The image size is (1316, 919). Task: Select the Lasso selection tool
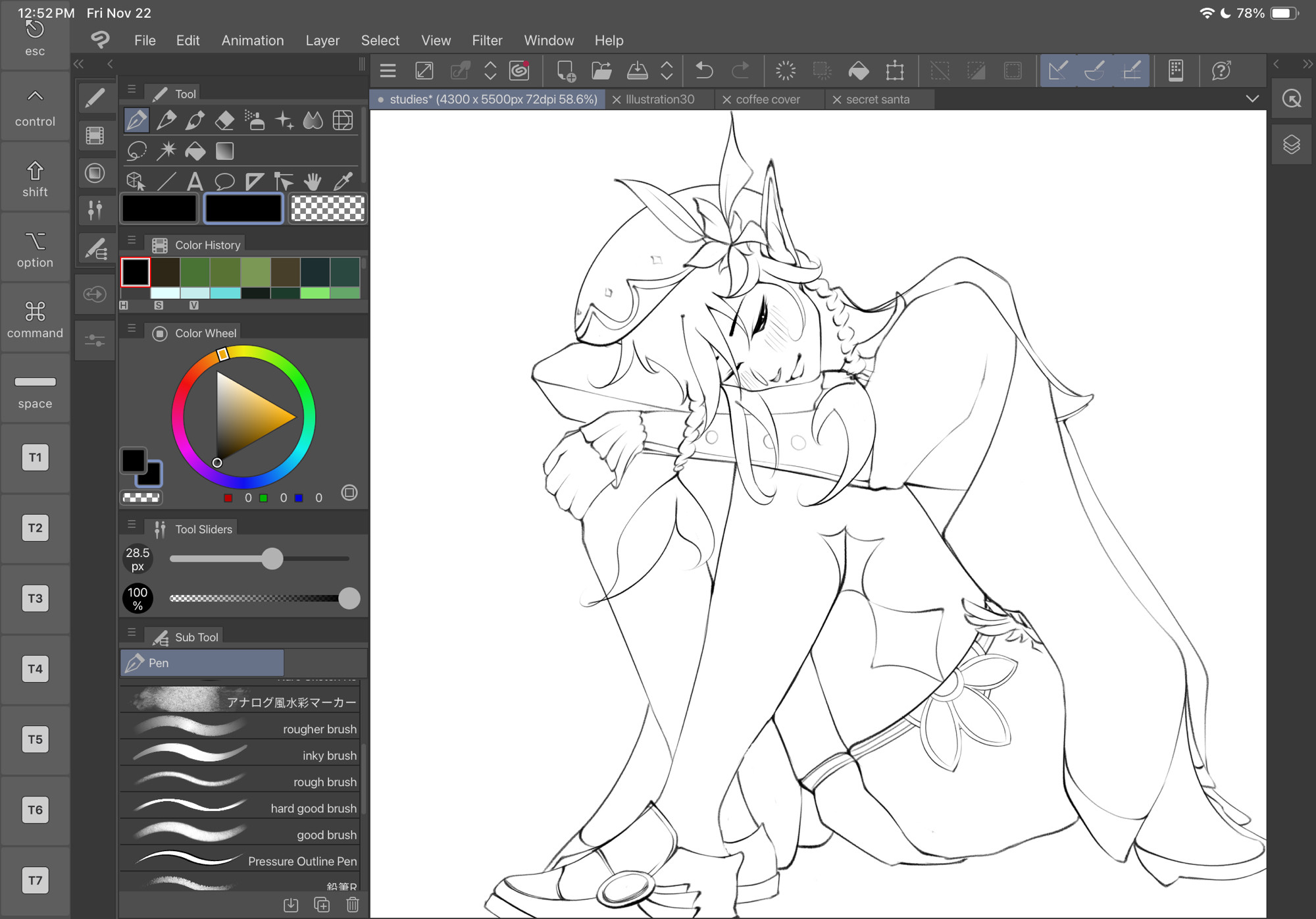point(137,151)
